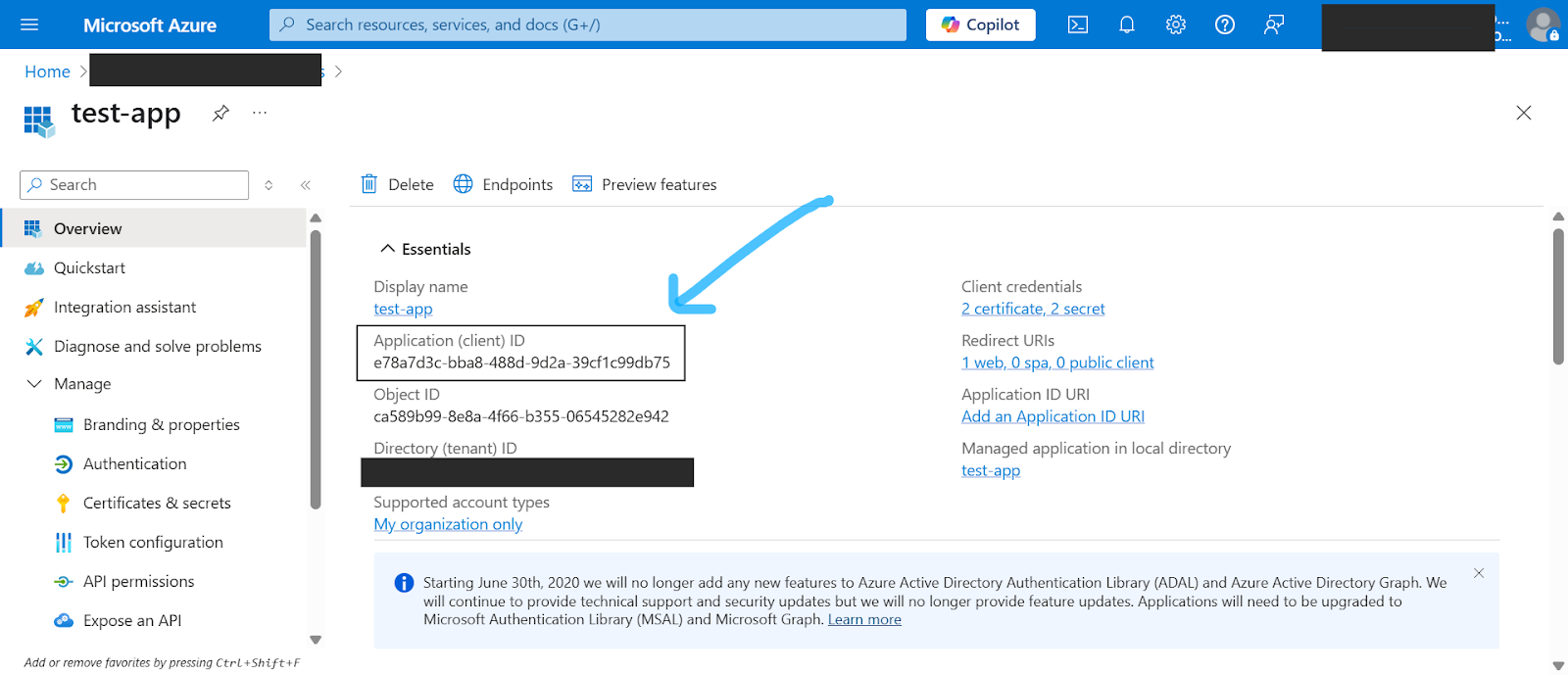
Task: Click the Endpoints globe icon
Action: [x=464, y=184]
